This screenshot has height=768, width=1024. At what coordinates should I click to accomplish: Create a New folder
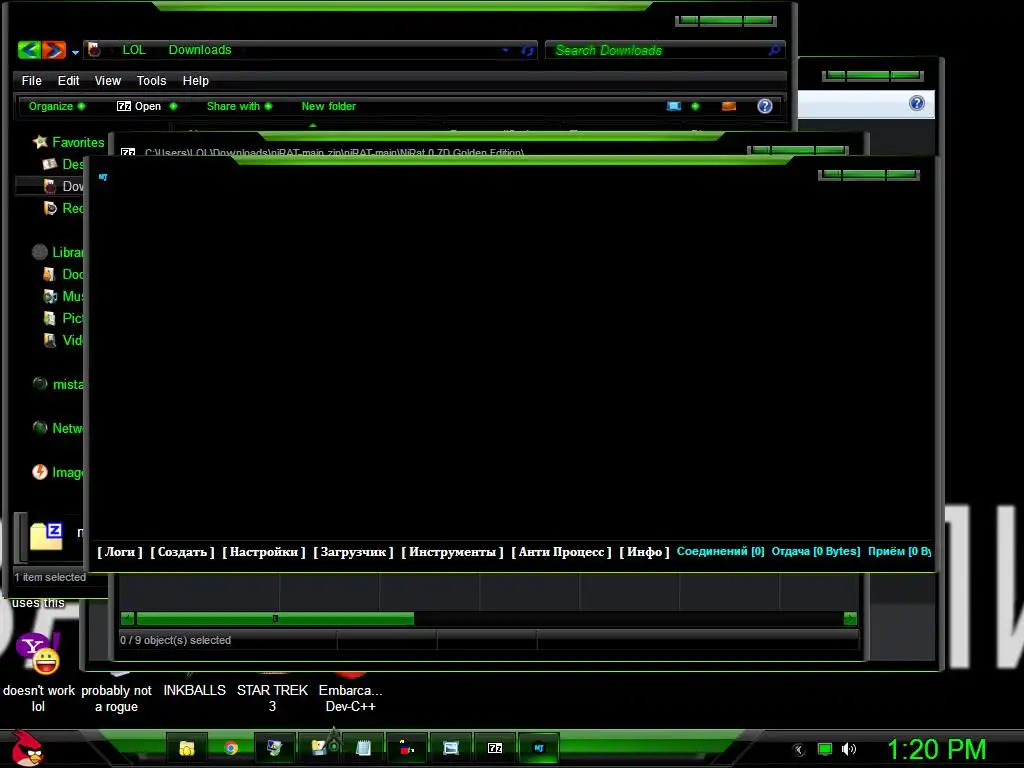click(328, 106)
